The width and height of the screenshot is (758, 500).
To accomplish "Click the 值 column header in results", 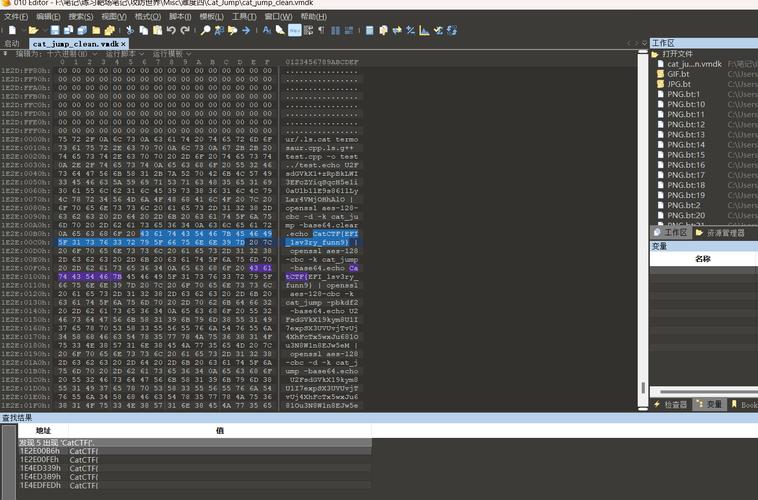I will click(220, 430).
